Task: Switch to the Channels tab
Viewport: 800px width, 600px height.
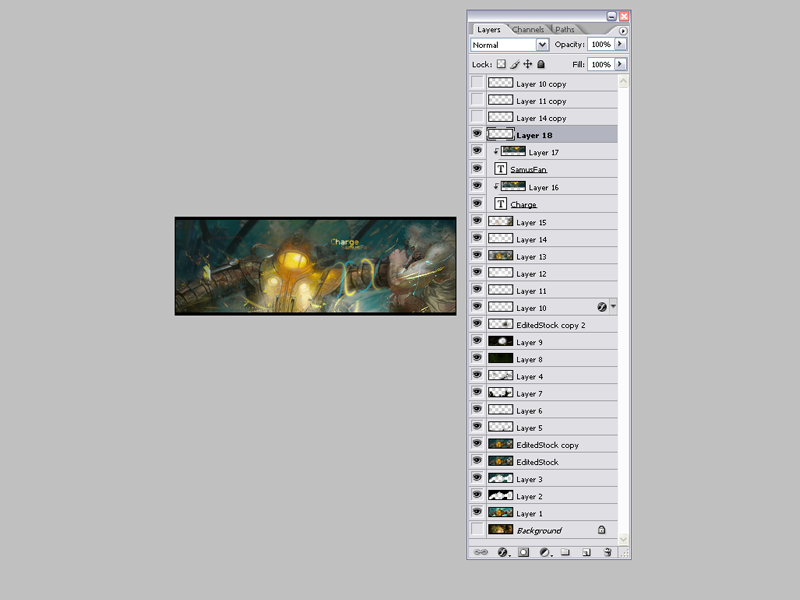Action: pyautogui.click(x=528, y=30)
